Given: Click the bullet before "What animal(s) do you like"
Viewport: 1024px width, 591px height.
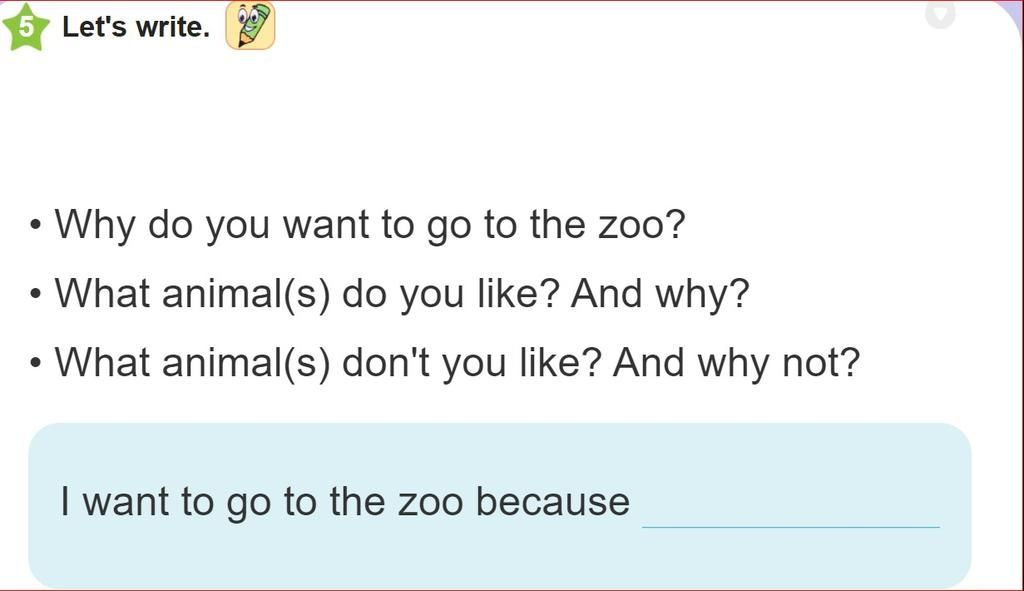Looking at the screenshot, I should tap(36, 295).
